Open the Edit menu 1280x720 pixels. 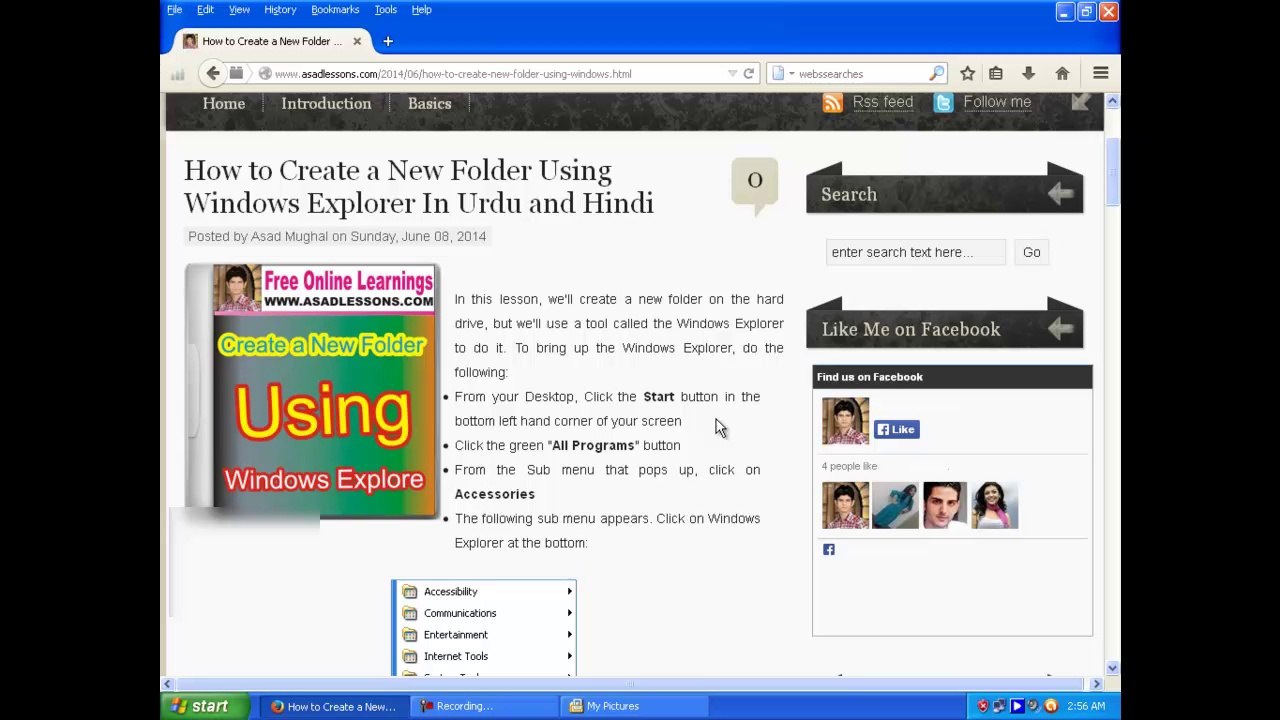coord(205,10)
